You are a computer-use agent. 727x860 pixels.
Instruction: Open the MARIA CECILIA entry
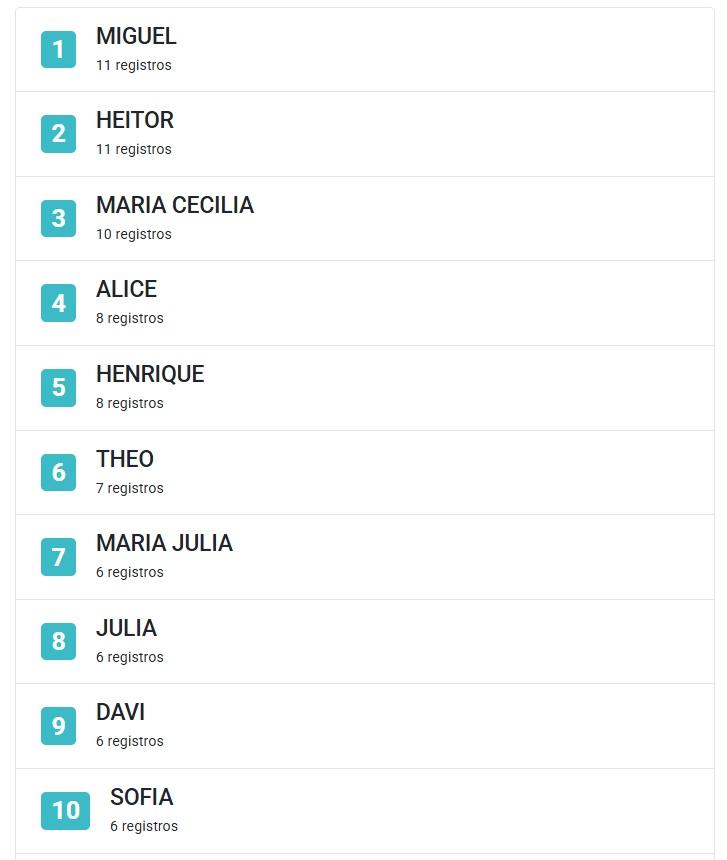pyautogui.click(x=175, y=205)
